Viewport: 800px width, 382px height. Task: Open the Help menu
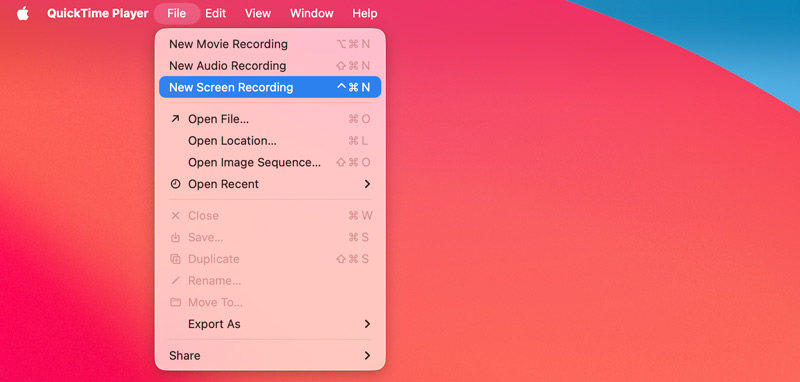[x=365, y=14]
